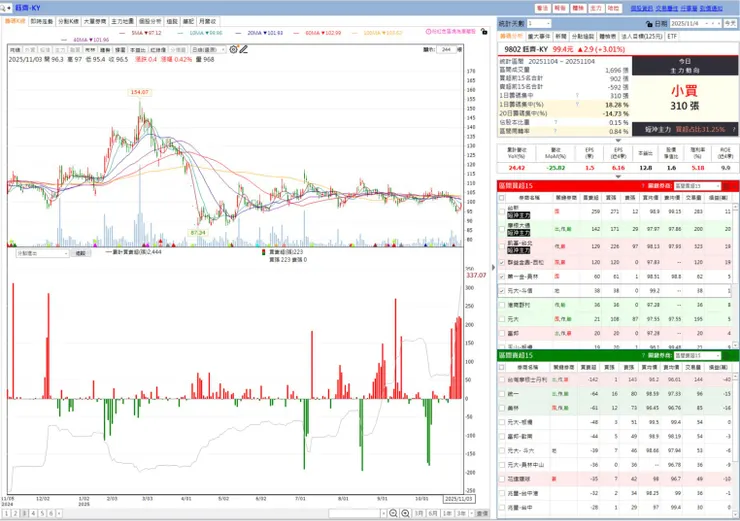Open the 統計天數 dropdown
Viewport: 740px width, 521px height.
pyautogui.click(x=539, y=23)
